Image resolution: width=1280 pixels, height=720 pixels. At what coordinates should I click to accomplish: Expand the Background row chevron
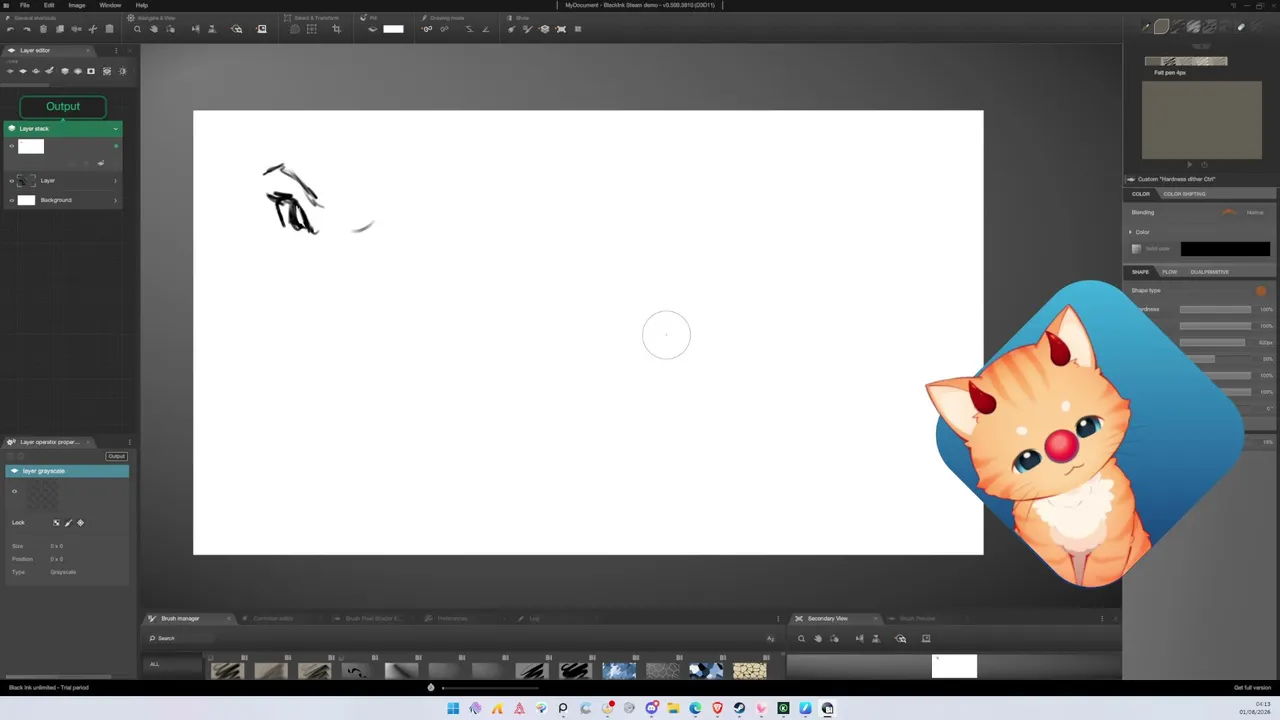coord(115,200)
